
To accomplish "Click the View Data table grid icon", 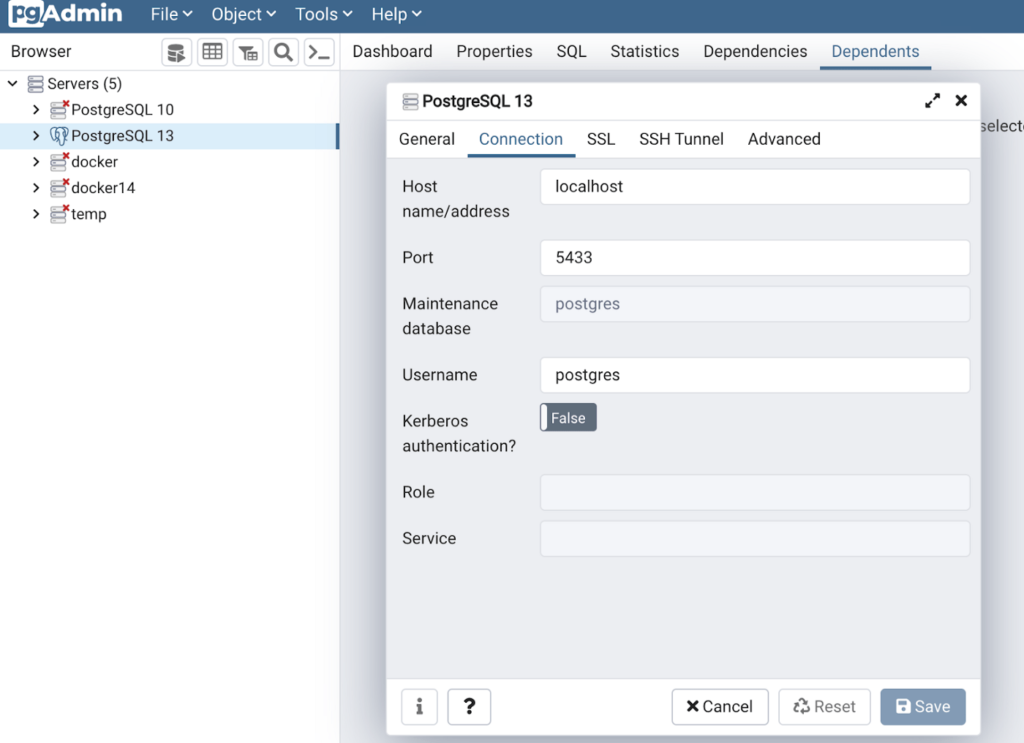I will [x=212, y=52].
